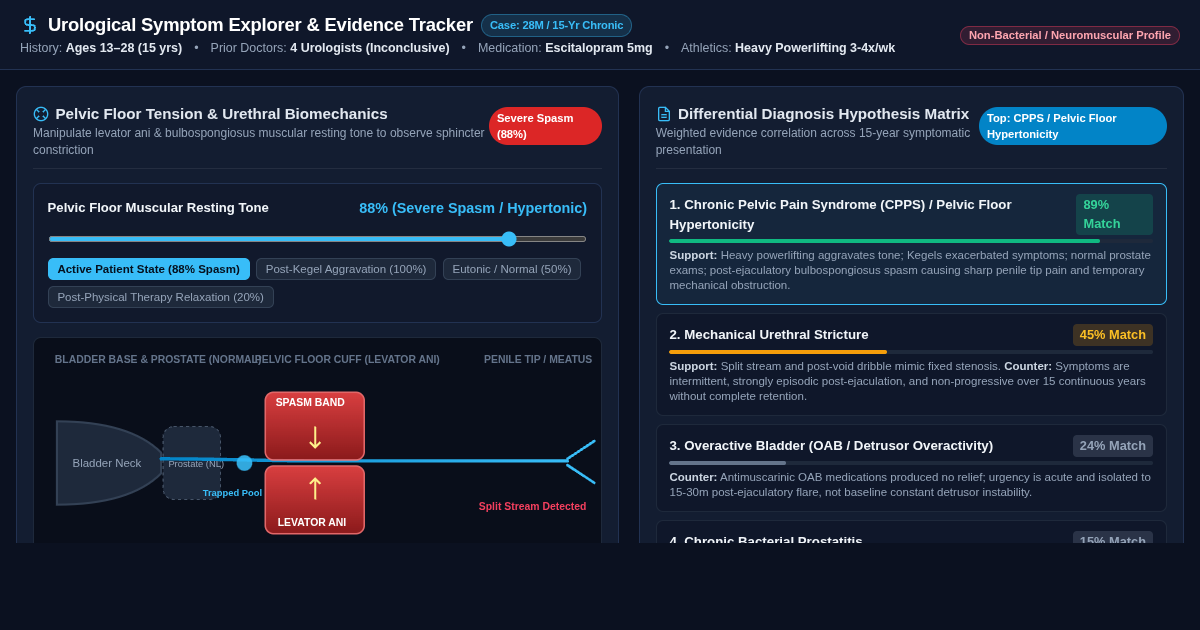
Task: Click the Non-Bacterial / Neuromuscular Profile badge
Action: pyautogui.click(x=1070, y=35)
